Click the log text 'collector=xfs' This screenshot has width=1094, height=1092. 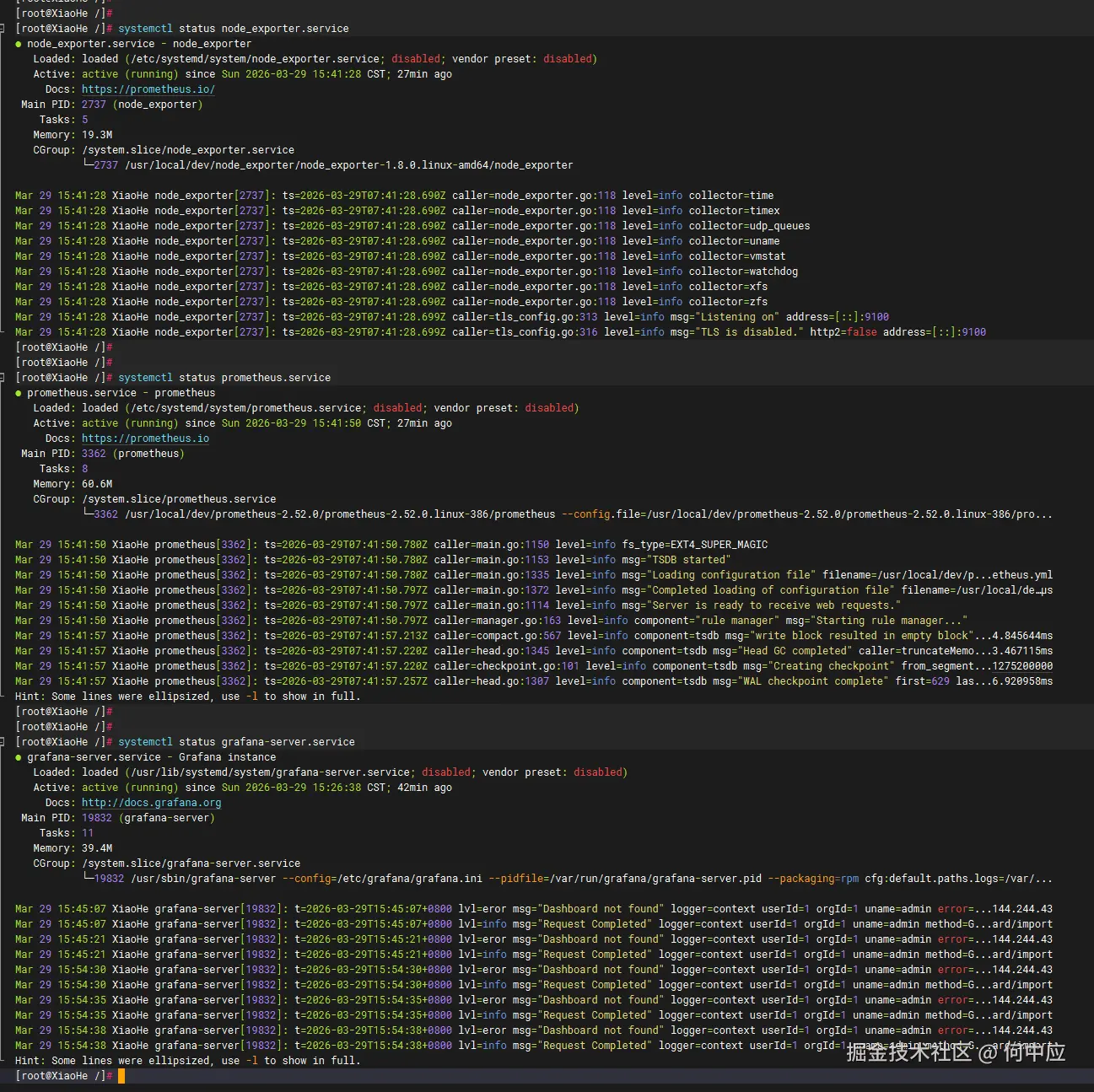click(x=729, y=287)
